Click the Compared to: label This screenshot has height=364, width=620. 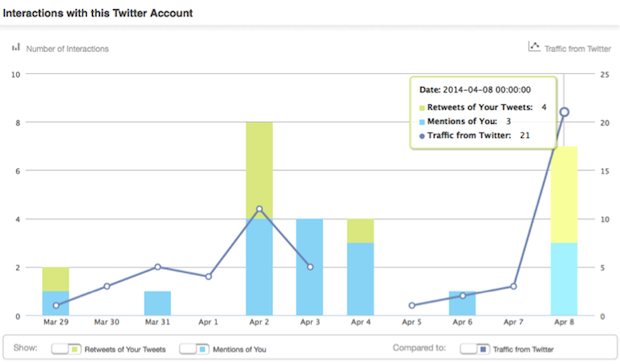coord(419,348)
